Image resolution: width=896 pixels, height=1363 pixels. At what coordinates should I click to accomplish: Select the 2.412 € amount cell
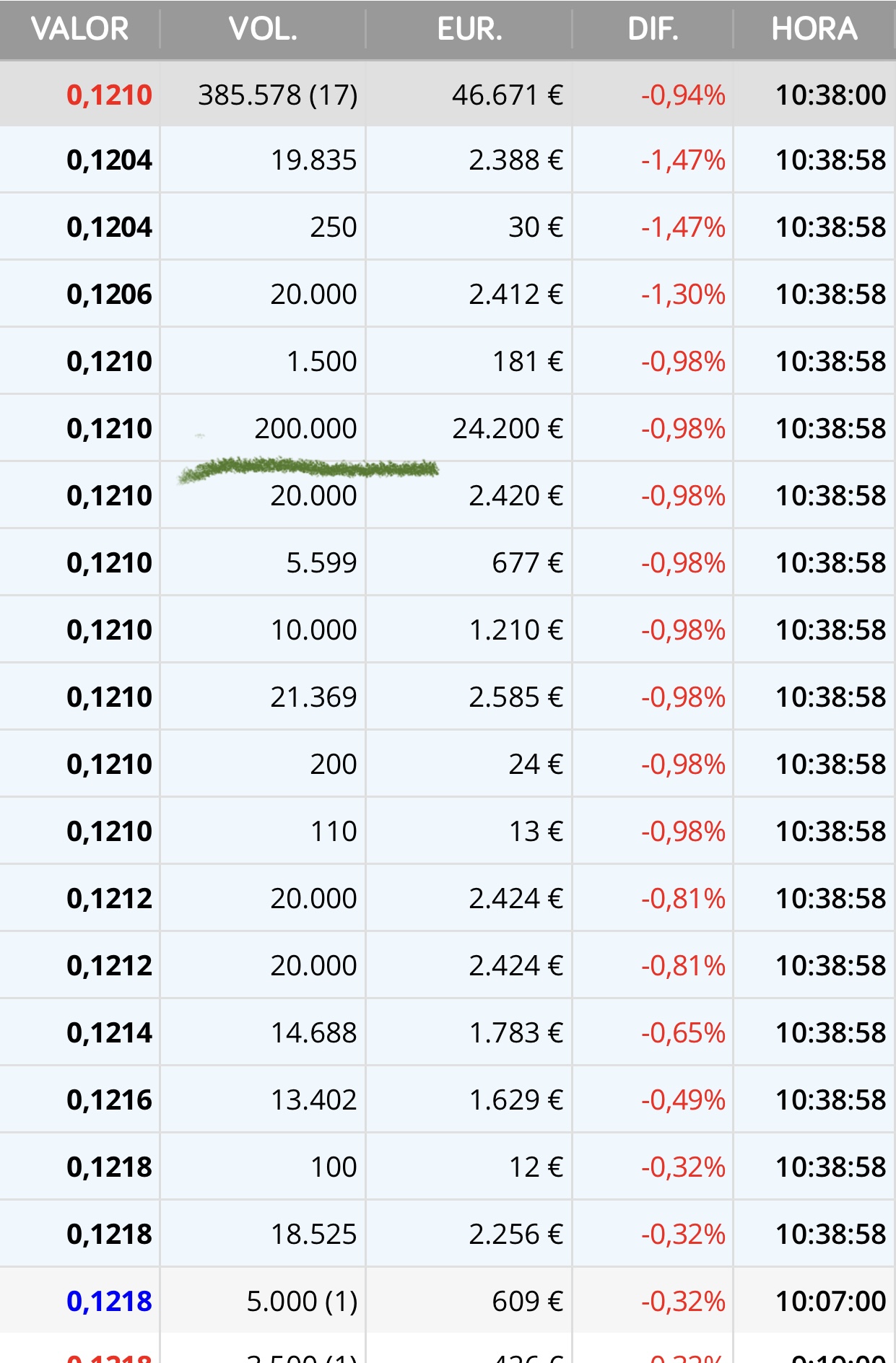tap(516, 294)
